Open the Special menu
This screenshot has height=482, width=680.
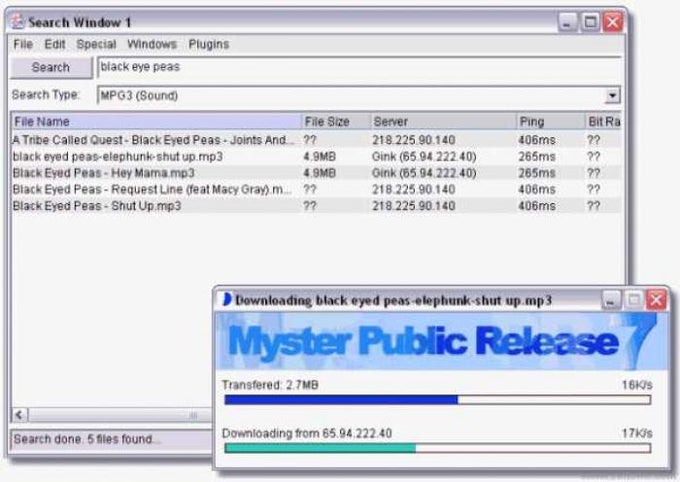pos(96,44)
